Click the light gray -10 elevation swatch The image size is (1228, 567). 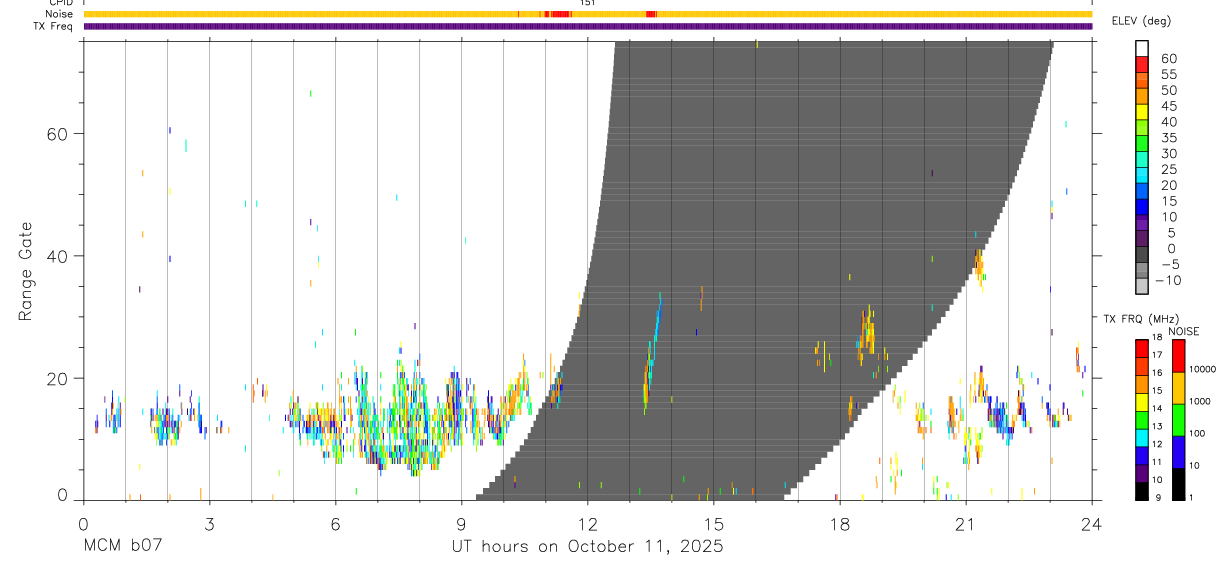1142,287
